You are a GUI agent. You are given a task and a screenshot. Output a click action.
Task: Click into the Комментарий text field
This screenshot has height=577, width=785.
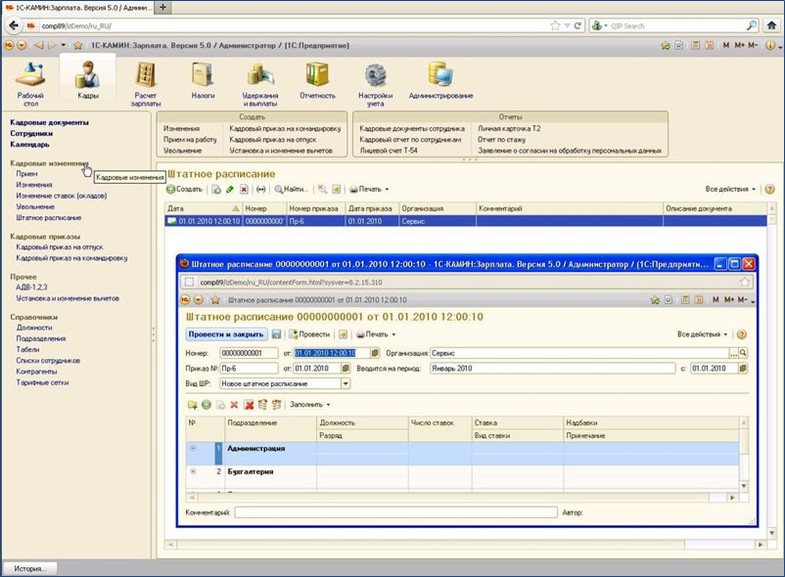pos(395,512)
